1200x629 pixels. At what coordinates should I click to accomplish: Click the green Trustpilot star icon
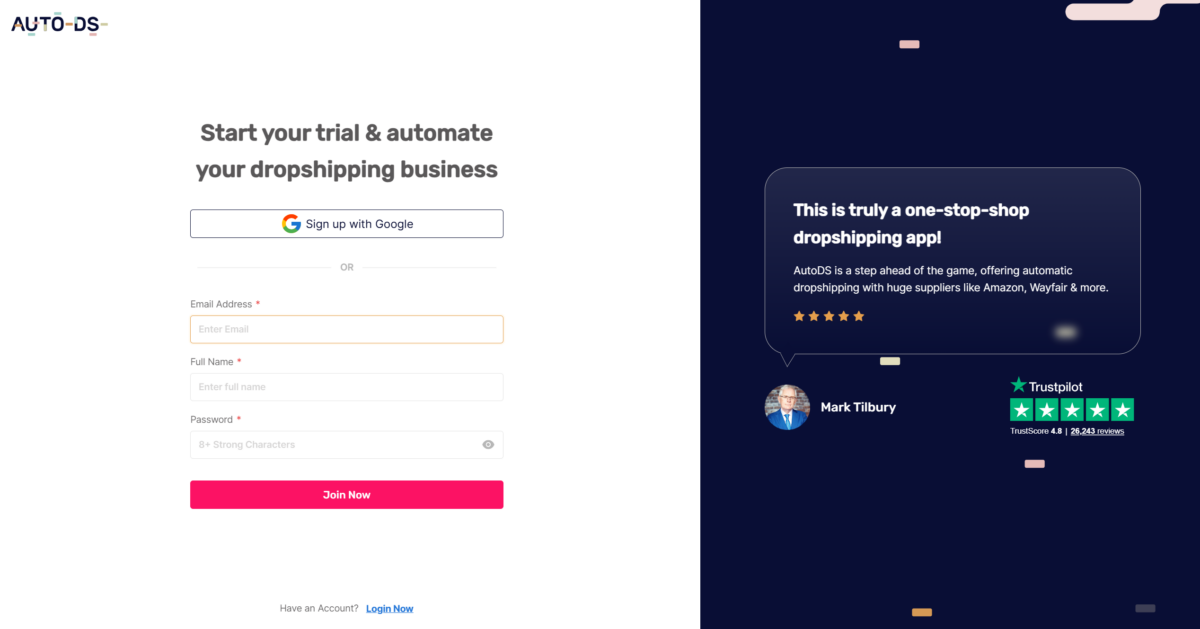(x=1019, y=385)
